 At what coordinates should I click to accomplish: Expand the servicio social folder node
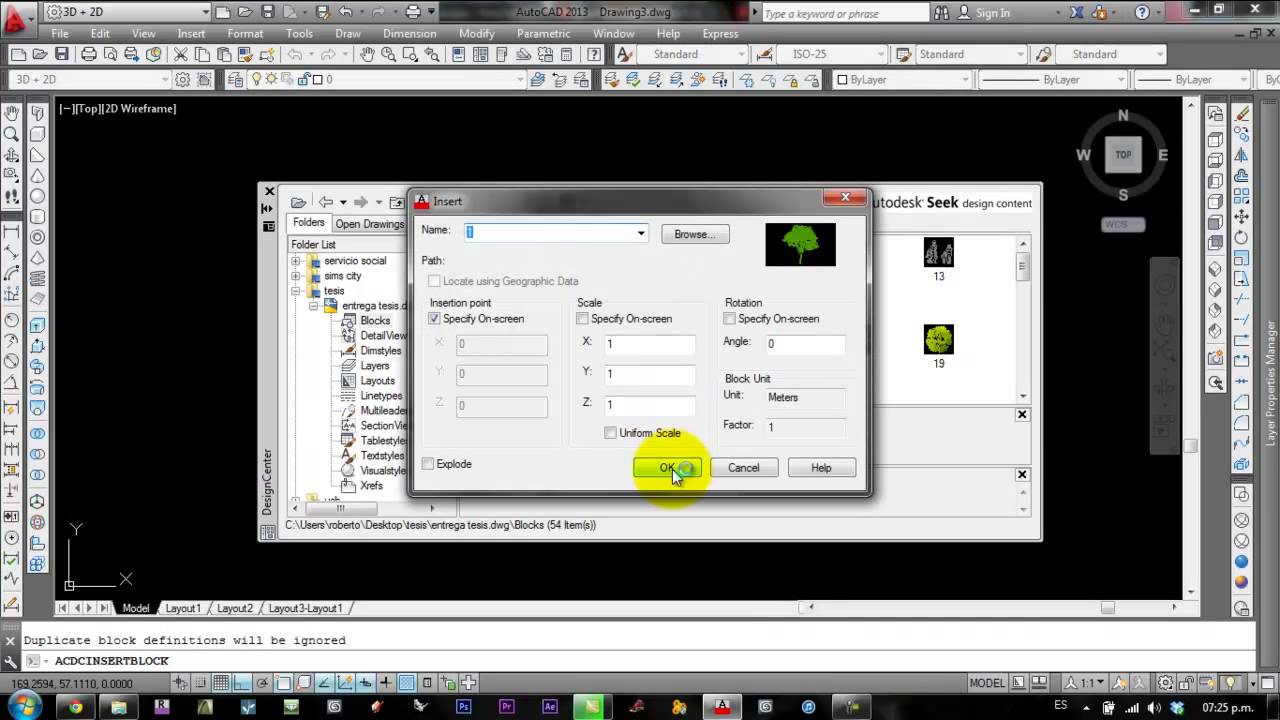point(296,261)
